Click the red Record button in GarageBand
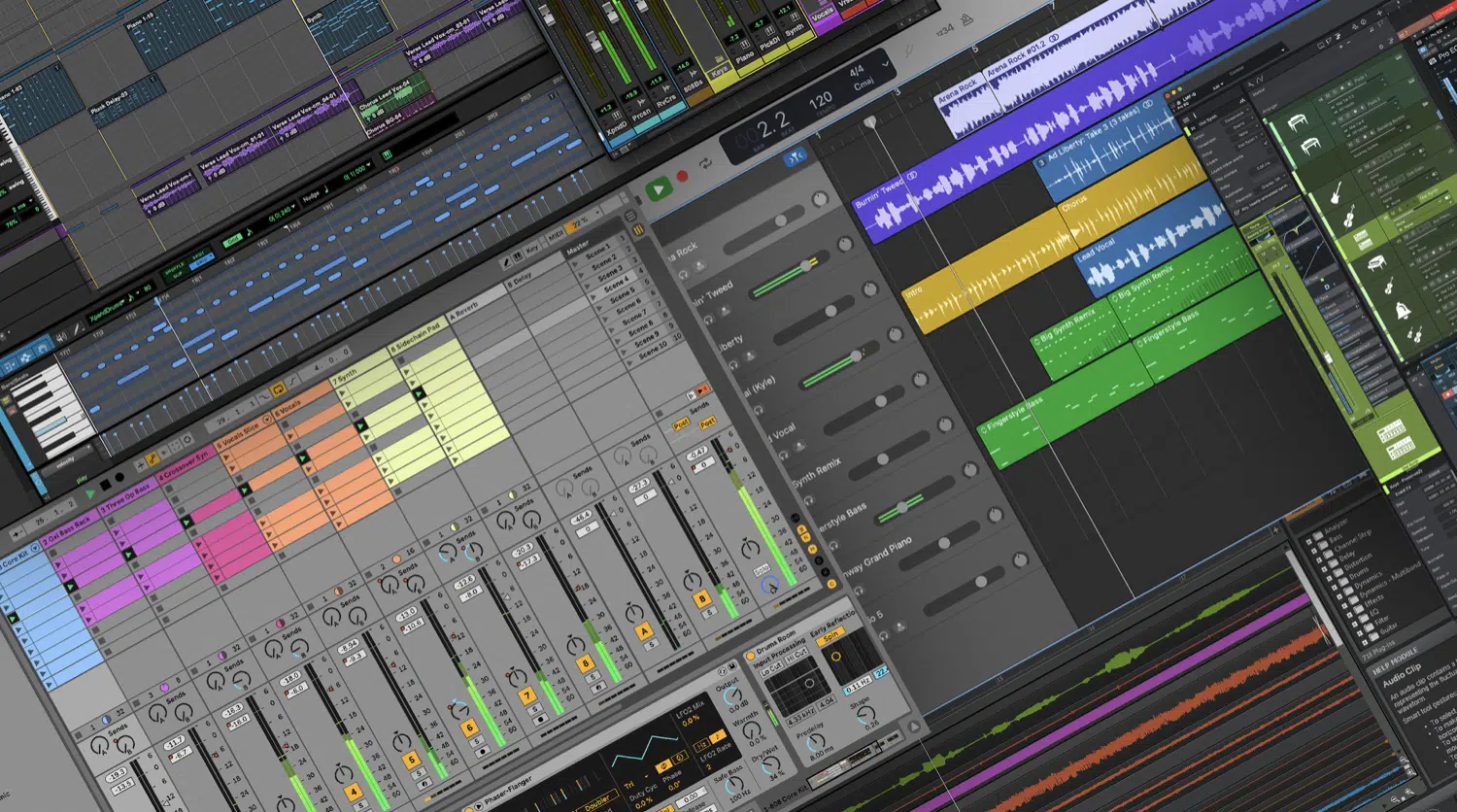 [x=682, y=177]
